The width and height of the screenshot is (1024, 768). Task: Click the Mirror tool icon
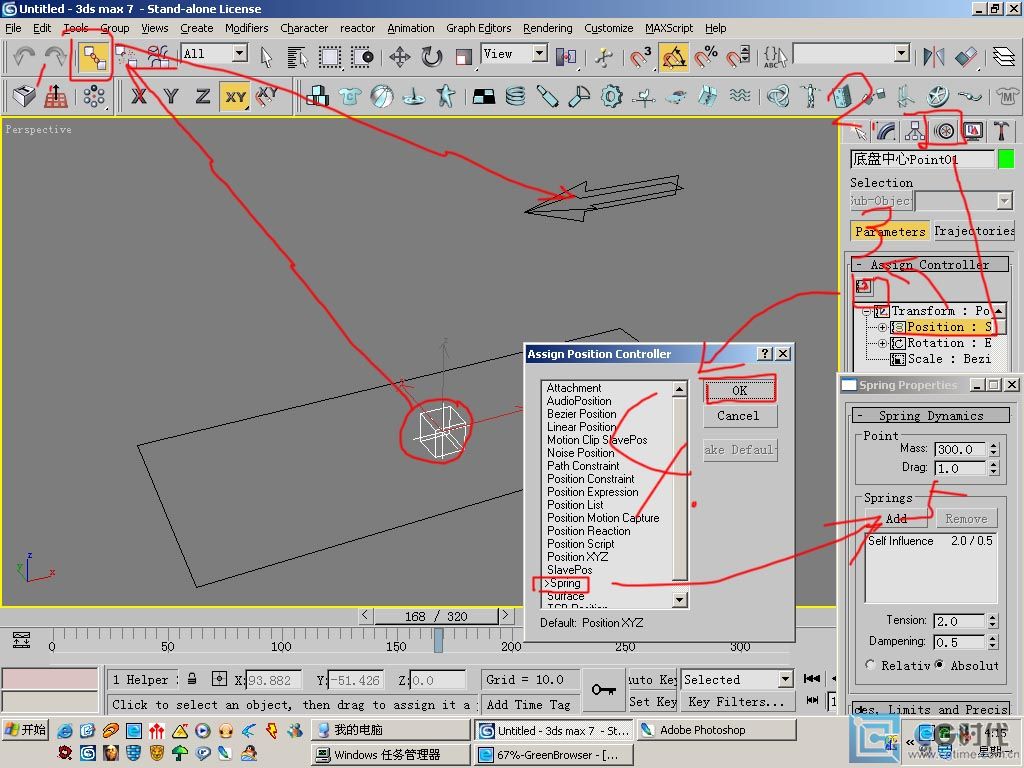pos(933,57)
